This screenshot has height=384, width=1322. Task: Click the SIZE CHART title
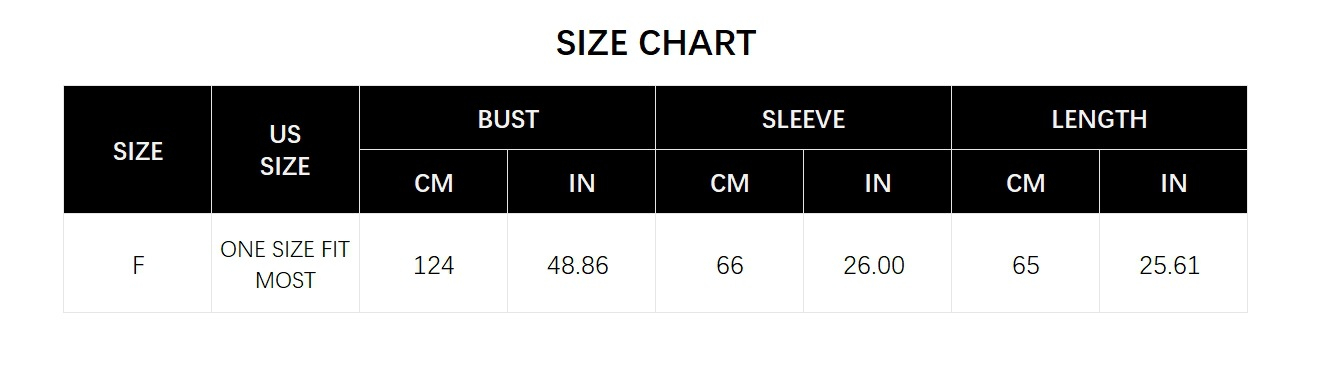click(656, 43)
